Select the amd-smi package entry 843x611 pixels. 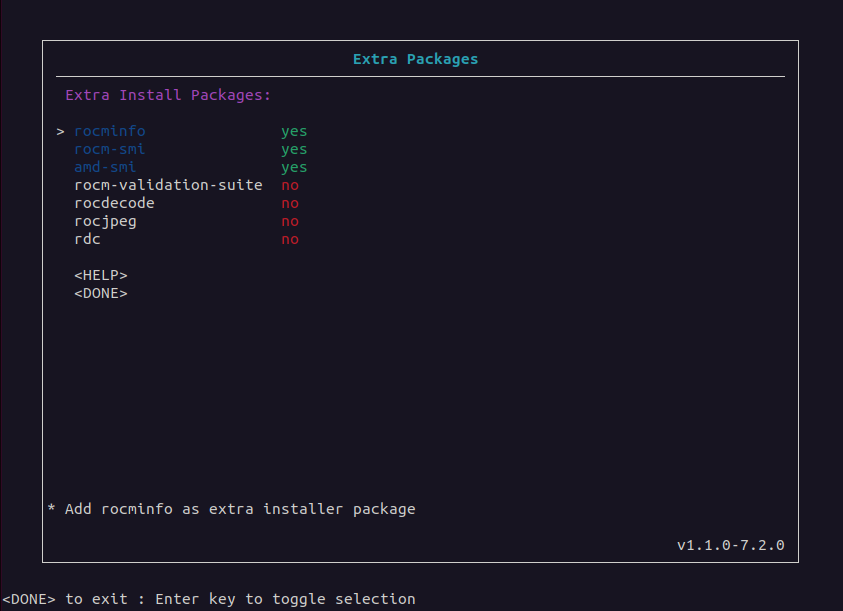click(105, 167)
